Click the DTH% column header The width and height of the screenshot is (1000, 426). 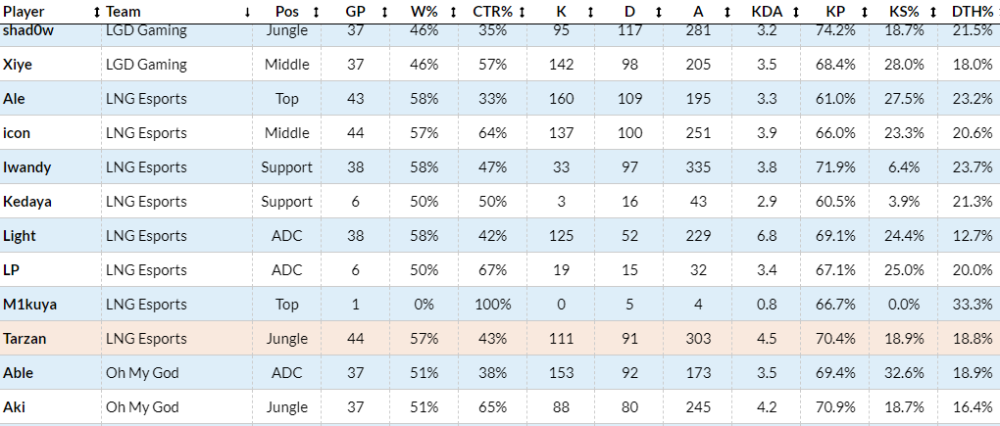click(x=972, y=11)
